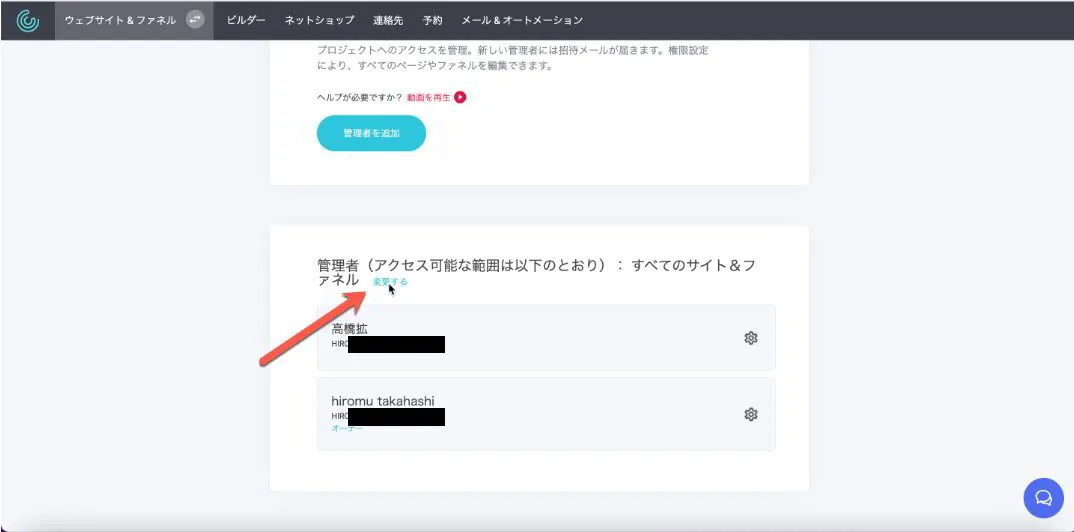1074x532 pixels.
Task: Open settings gear for hiromu takahashi
Action: [x=751, y=414]
